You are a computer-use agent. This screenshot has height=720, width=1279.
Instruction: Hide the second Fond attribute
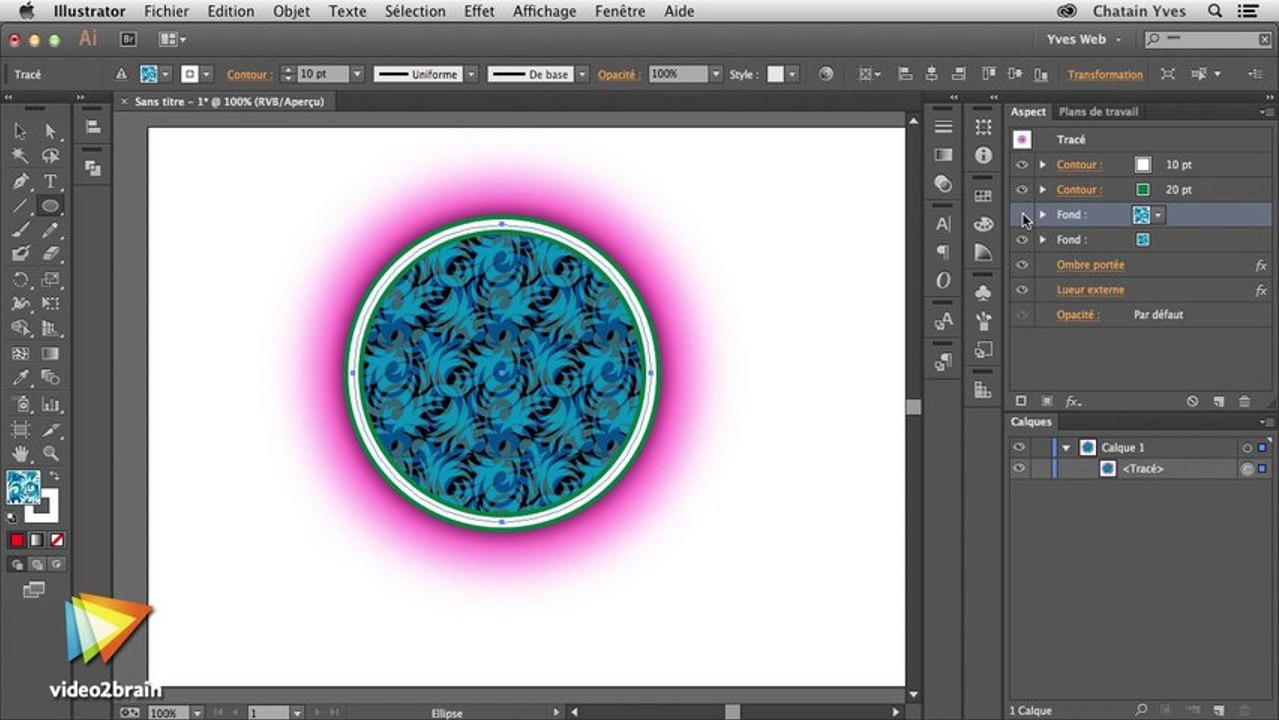point(1021,240)
